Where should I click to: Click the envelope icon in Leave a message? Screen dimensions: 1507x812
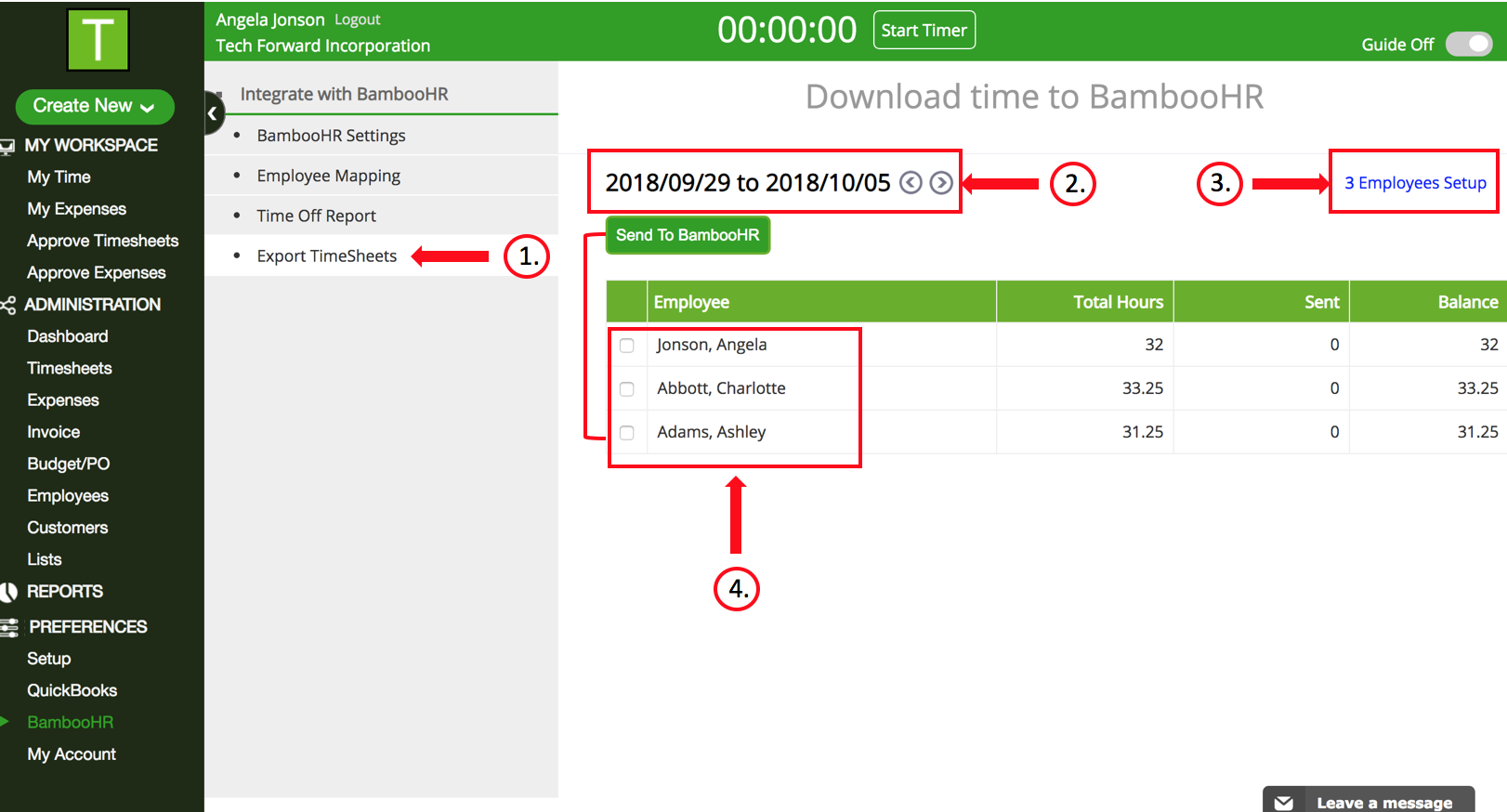(1284, 803)
